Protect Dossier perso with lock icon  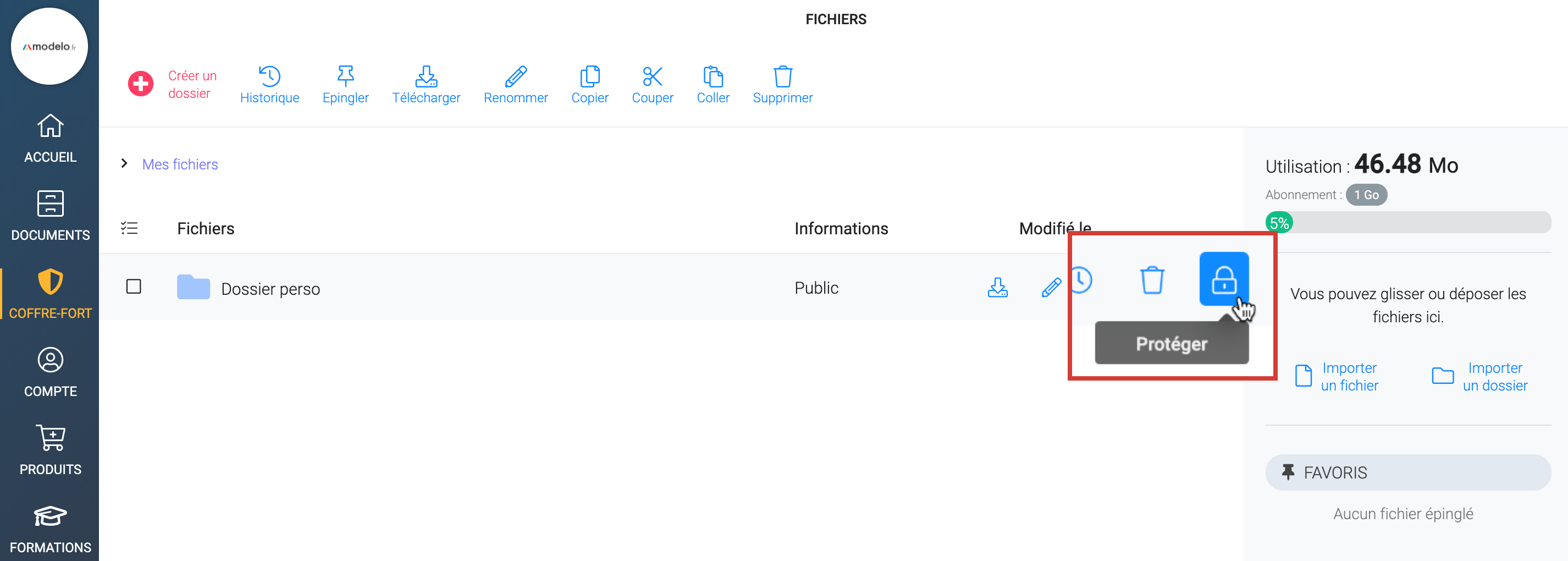(1223, 279)
